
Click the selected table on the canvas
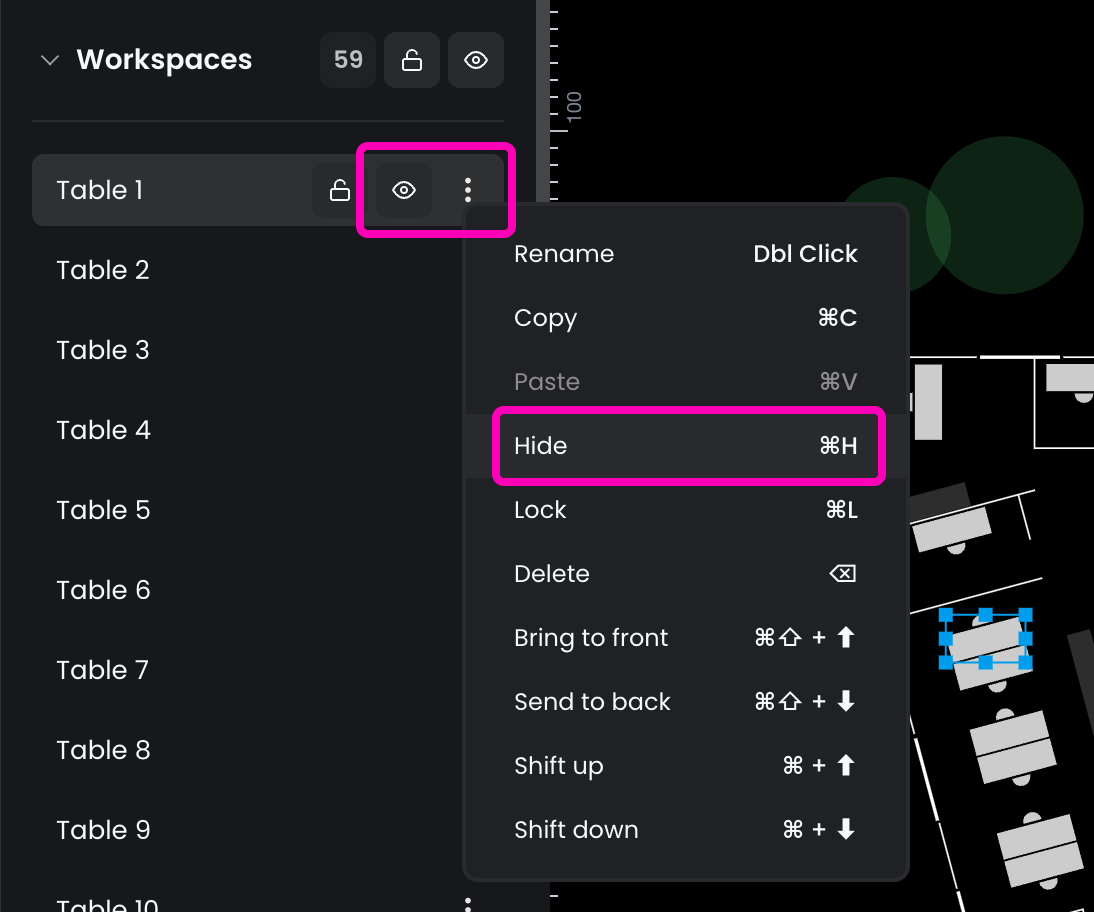click(986, 640)
